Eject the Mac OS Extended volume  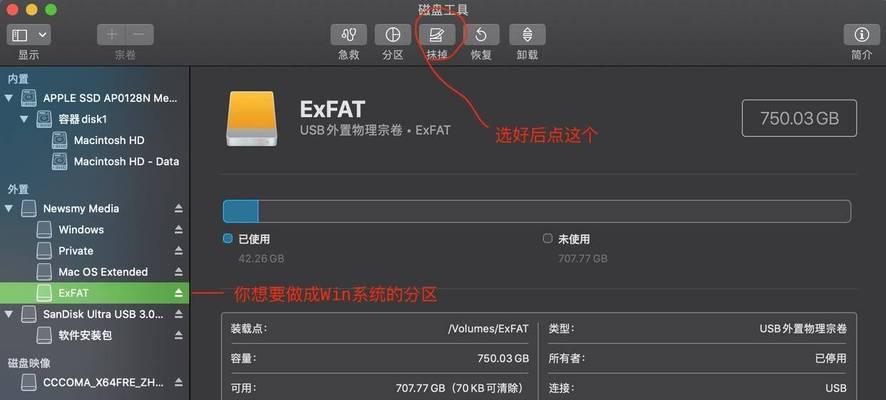179,272
